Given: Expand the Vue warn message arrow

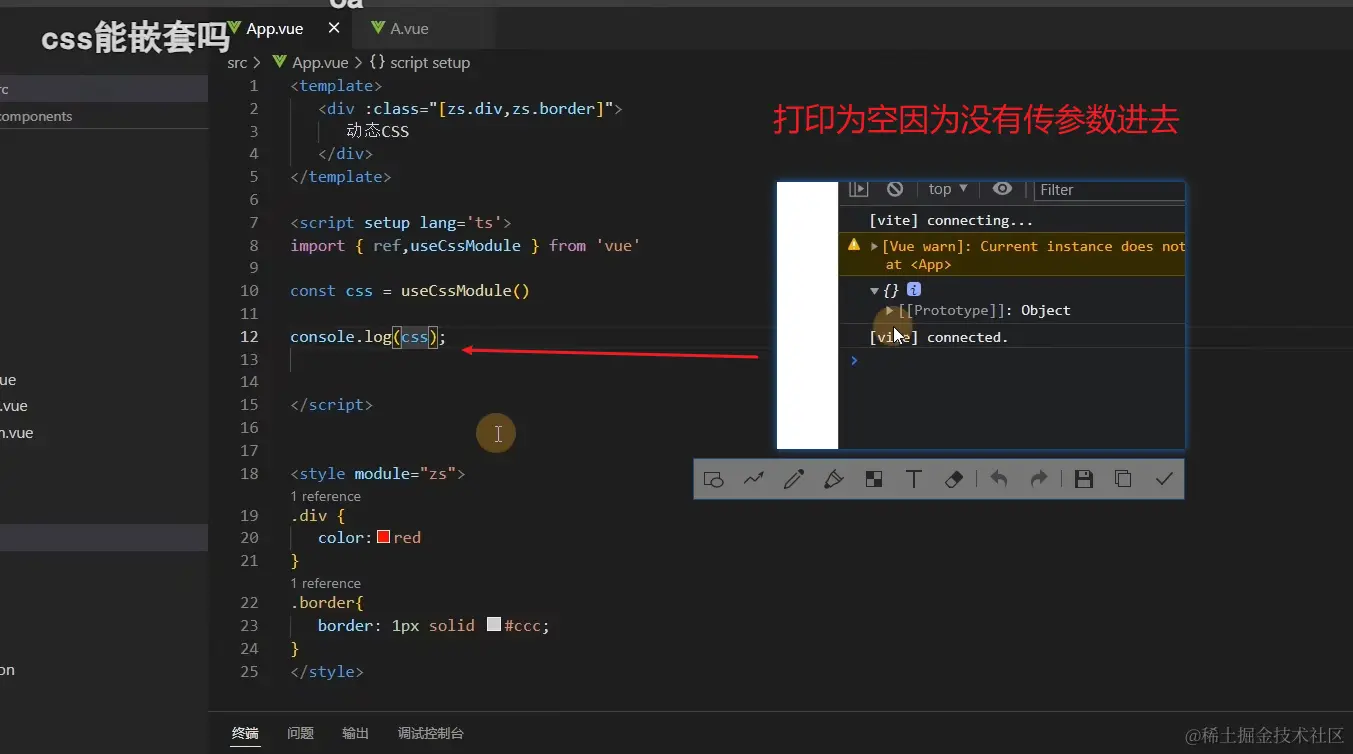Looking at the screenshot, I should 875,246.
